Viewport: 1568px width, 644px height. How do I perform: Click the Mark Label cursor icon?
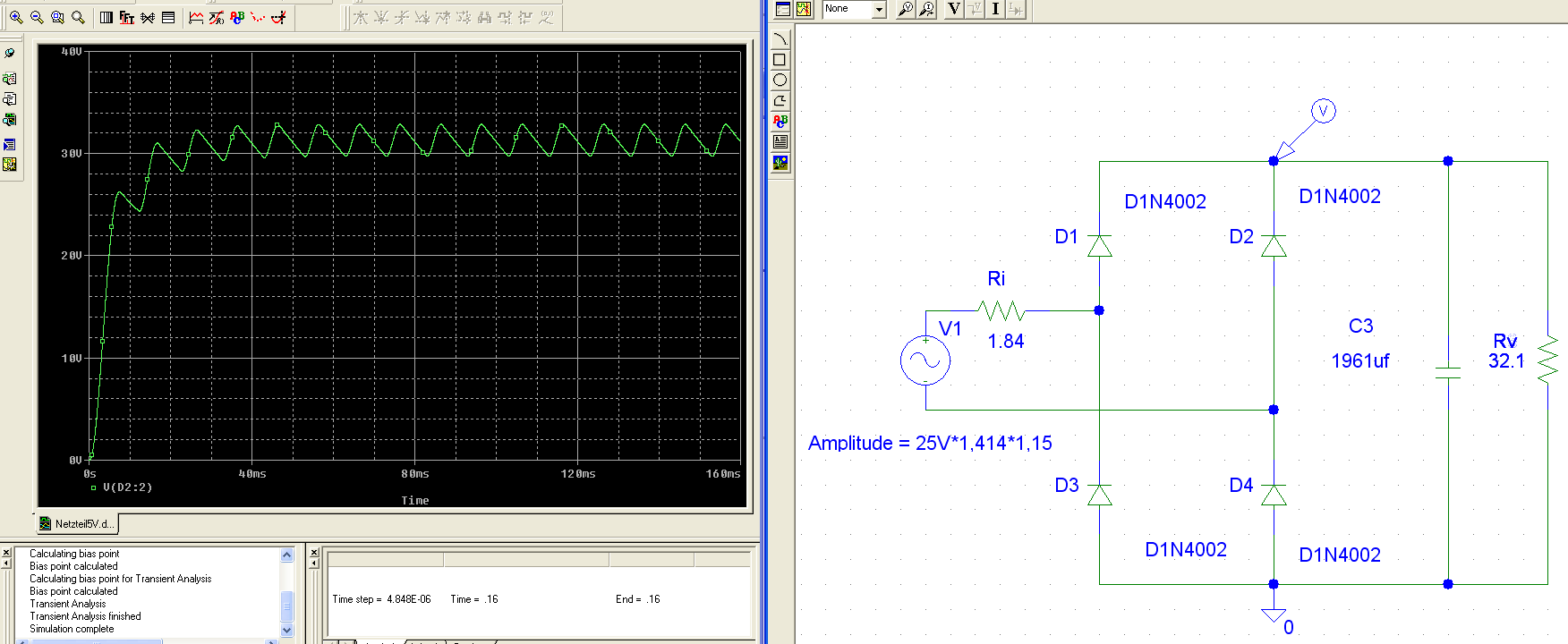click(546, 17)
